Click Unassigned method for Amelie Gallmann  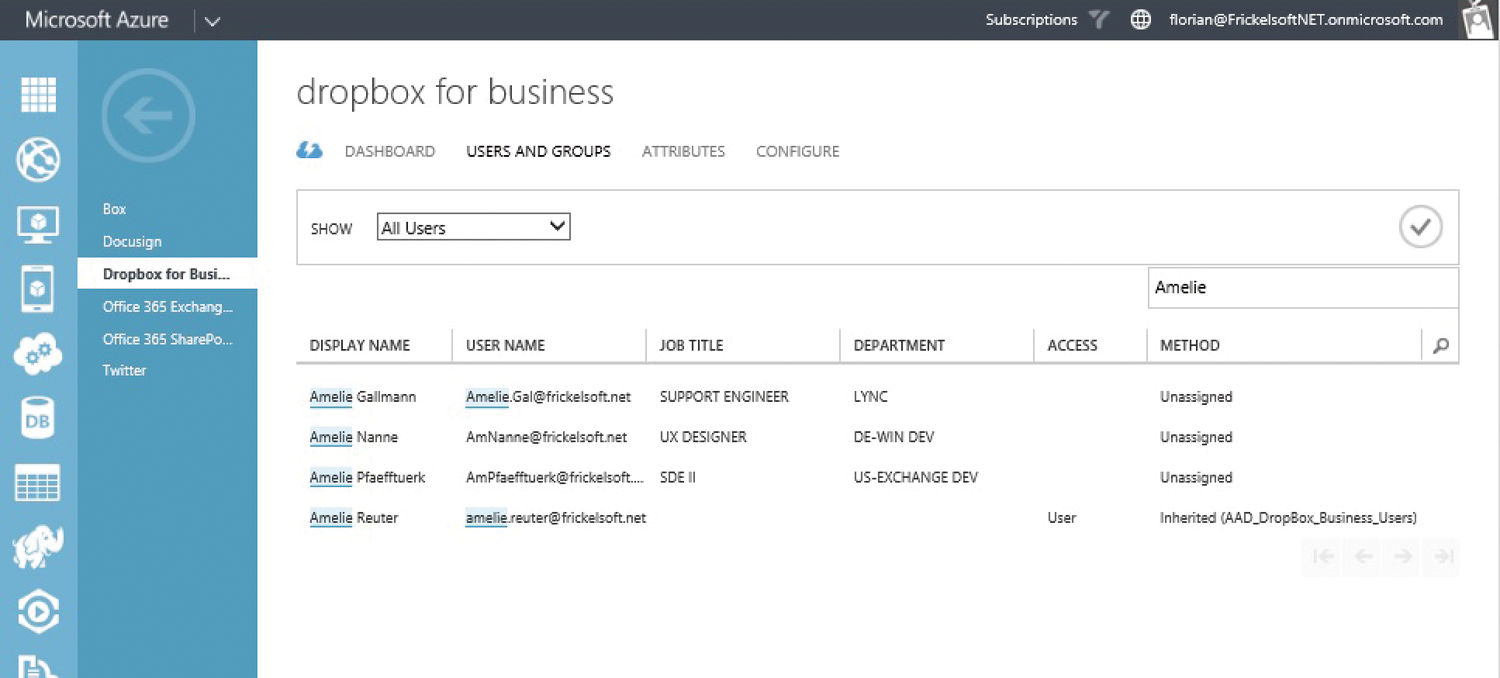(1196, 397)
